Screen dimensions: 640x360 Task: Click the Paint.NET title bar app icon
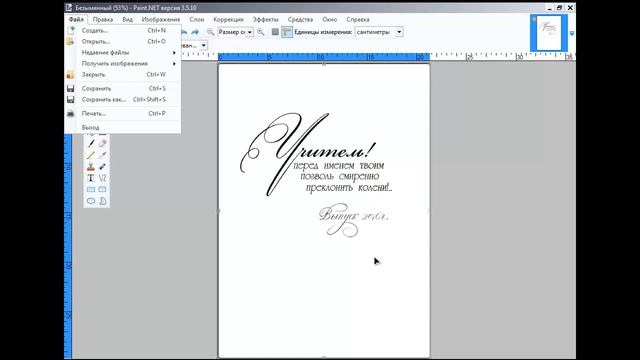point(69,7)
